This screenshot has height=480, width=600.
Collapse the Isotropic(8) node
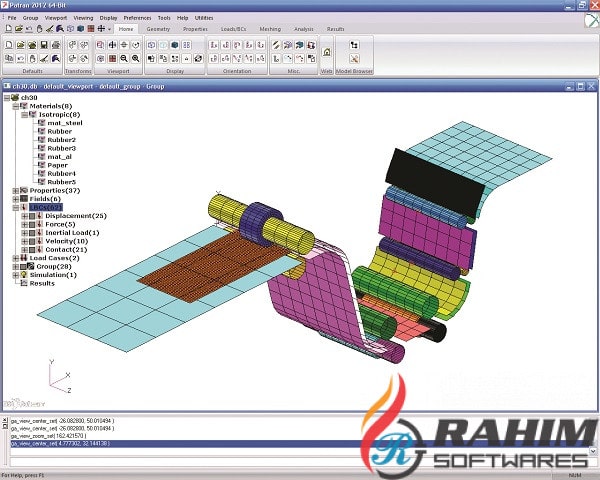pyautogui.click(x=24, y=115)
